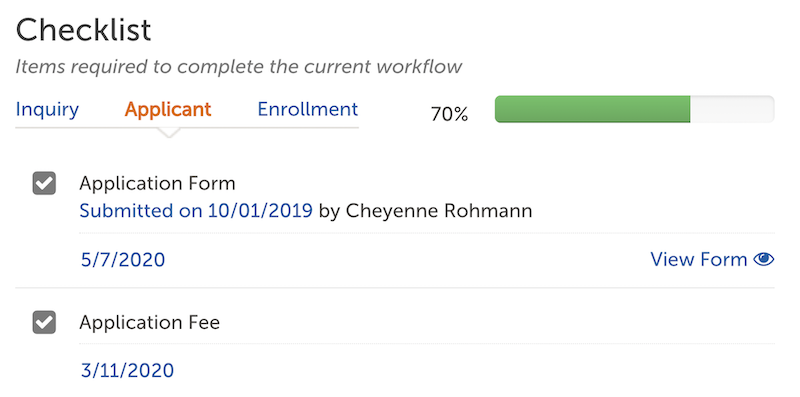Click the italic workflow description subtitle
The width and height of the screenshot is (800, 397).
239,67
